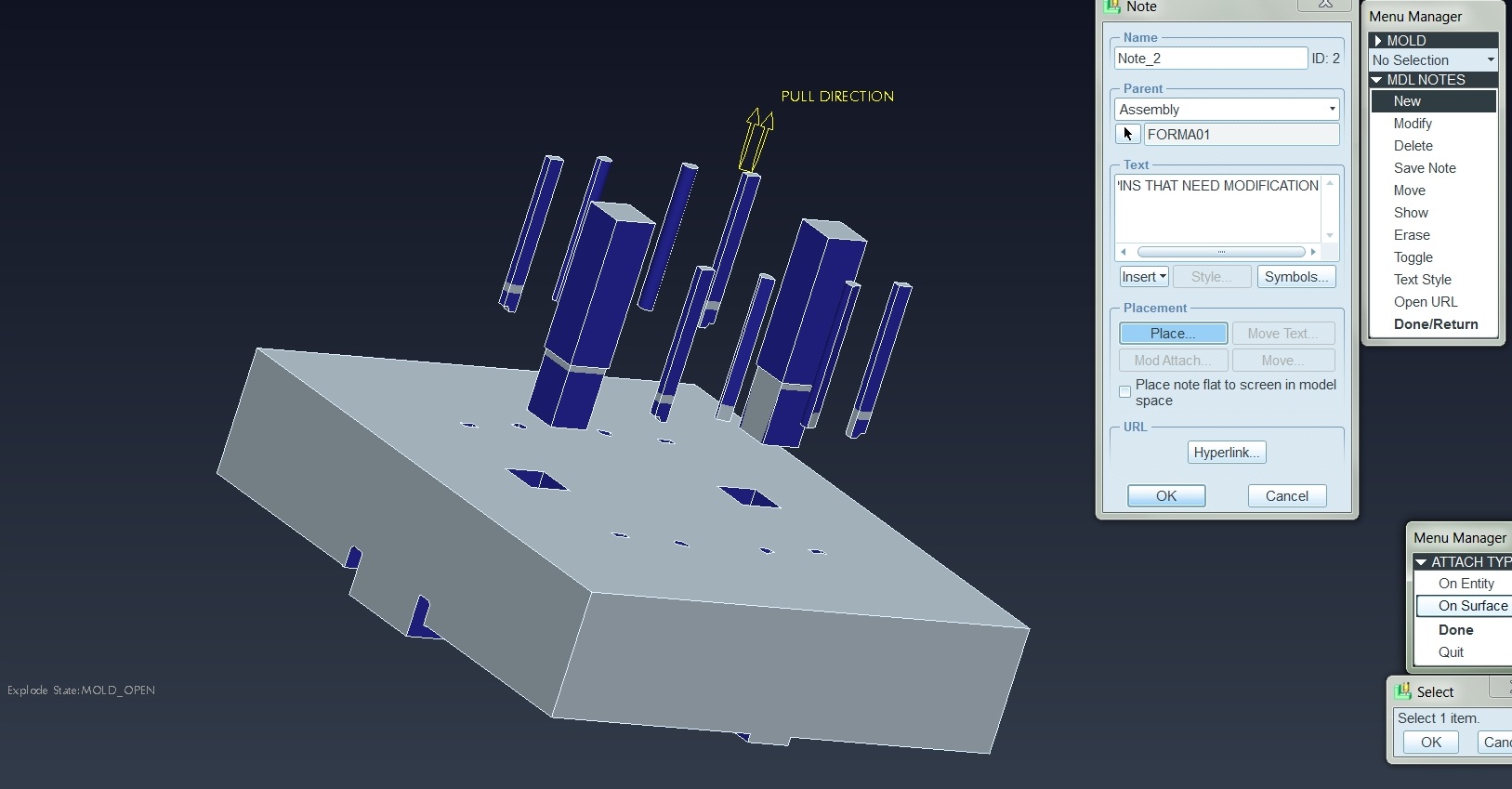Click the note text area field
This screenshot has width=1512, height=789.
pyautogui.click(x=1218, y=209)
